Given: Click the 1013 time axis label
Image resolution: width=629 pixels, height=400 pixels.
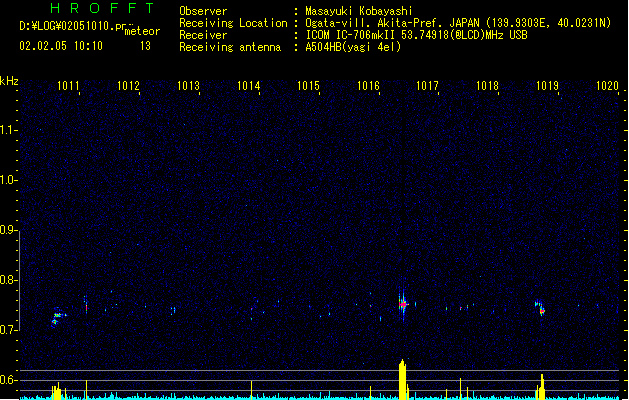Looking at the screenshot, I should click(x=188, y=85).
